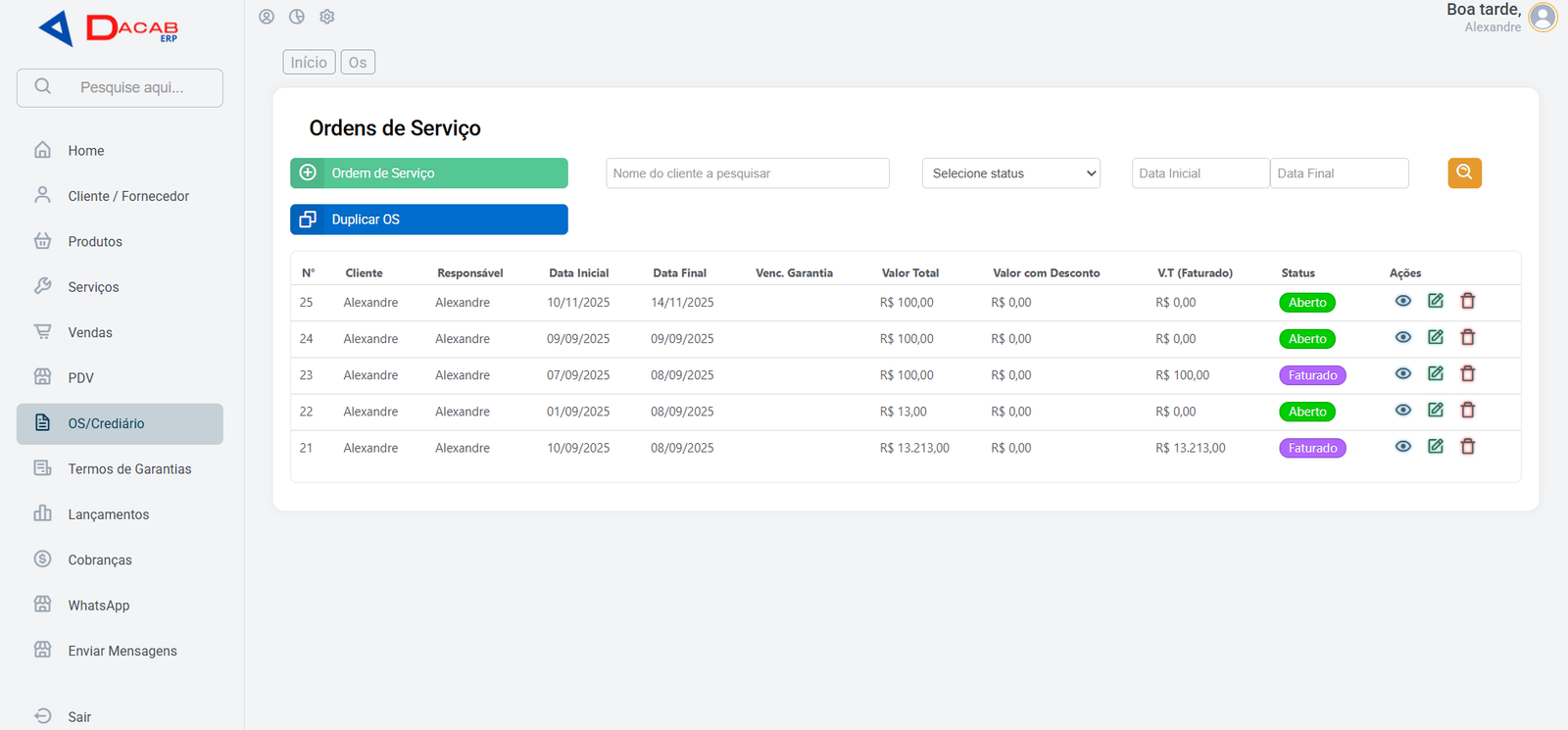Click the settings gear icon at top

tap(327, 17)
